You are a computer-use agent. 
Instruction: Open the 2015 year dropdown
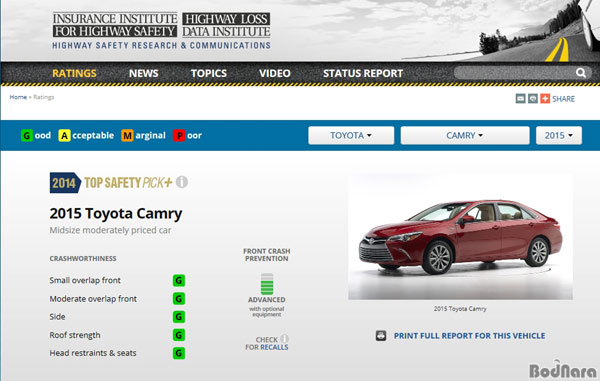(x=559, y=135)
